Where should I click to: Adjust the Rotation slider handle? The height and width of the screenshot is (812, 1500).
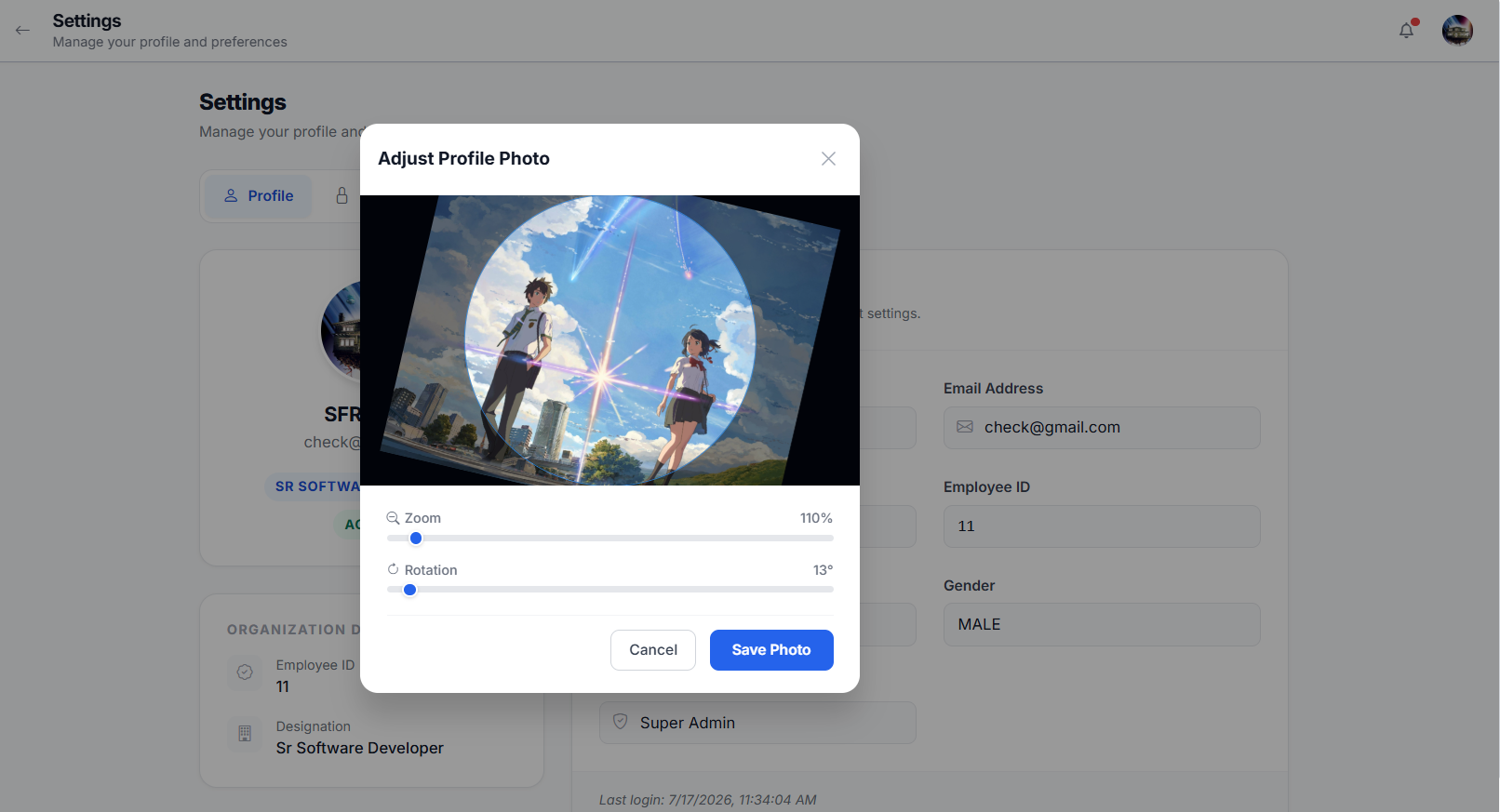coord(409,590)
